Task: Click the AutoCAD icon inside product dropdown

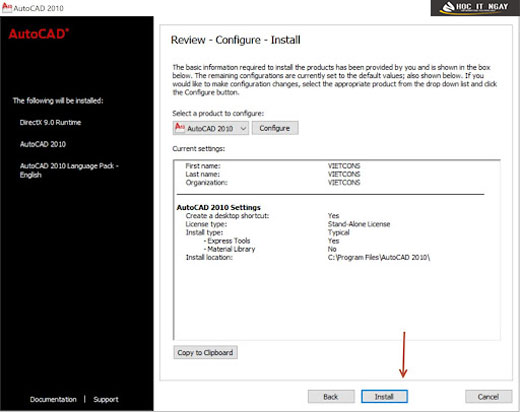Action: pos(180,127)
